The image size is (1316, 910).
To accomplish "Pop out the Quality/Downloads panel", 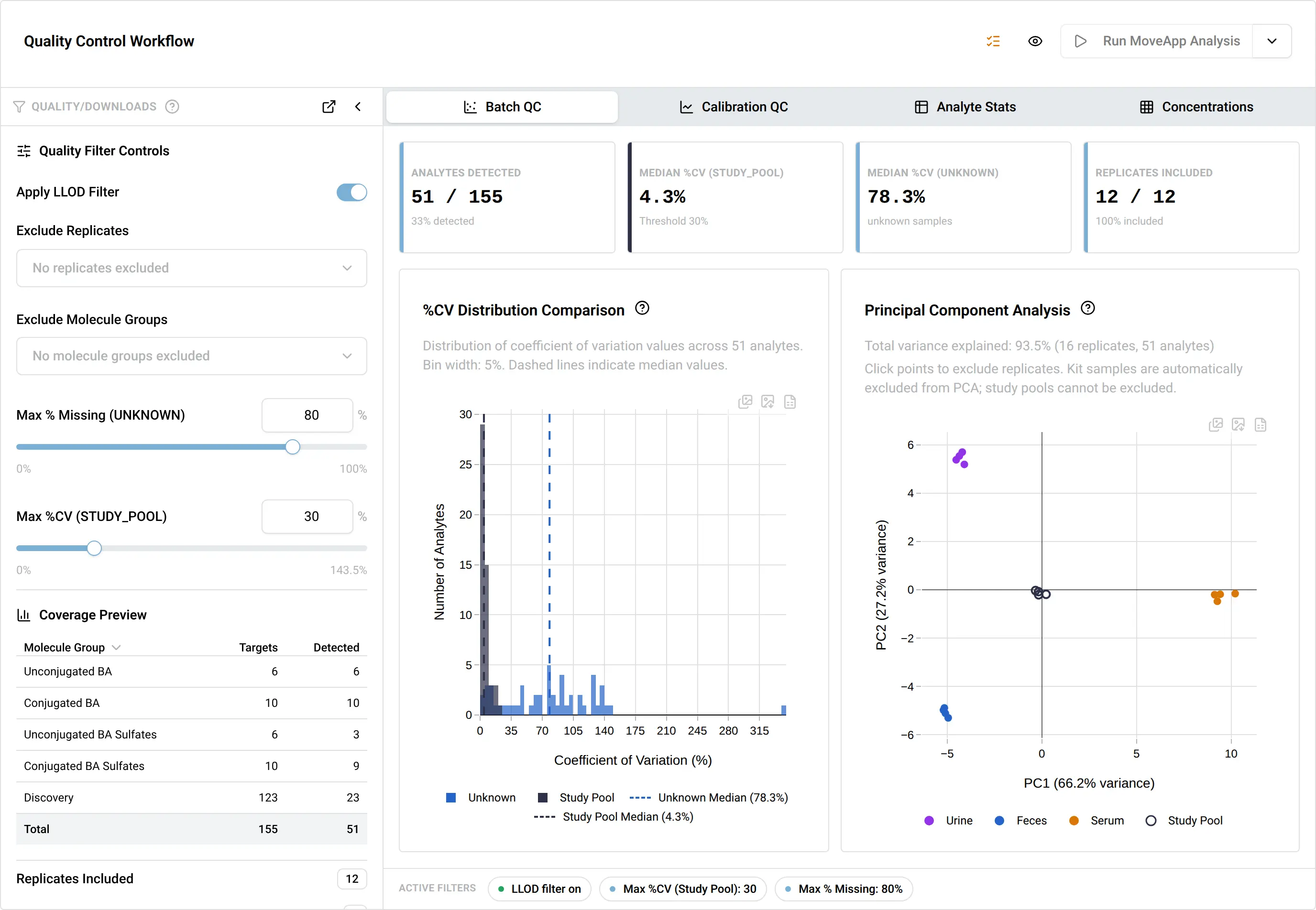I will click(329, 107).
